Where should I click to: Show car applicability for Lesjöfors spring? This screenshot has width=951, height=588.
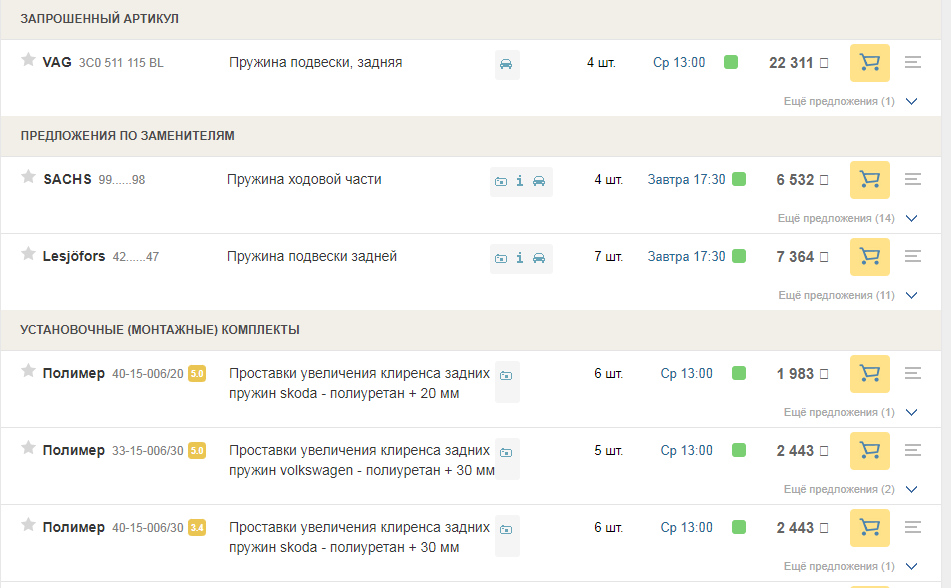coord(539,258)
